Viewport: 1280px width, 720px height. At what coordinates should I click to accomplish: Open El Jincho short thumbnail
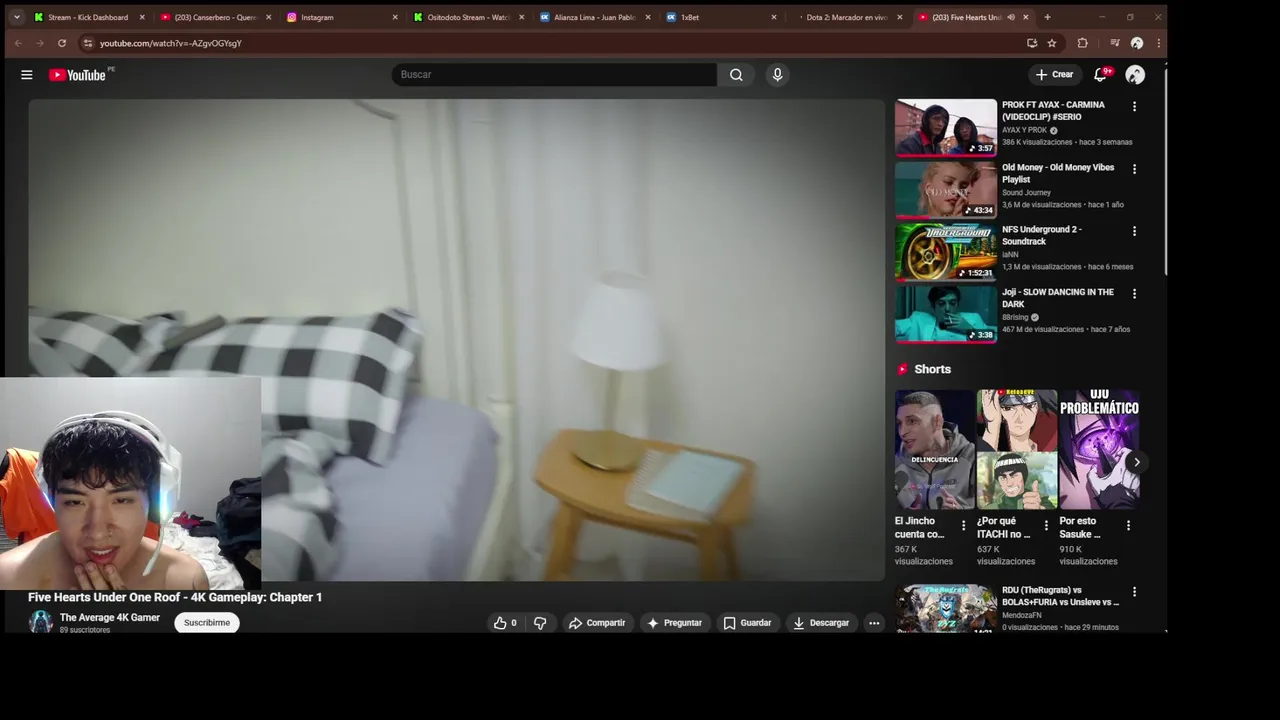(x=934, y=450)
